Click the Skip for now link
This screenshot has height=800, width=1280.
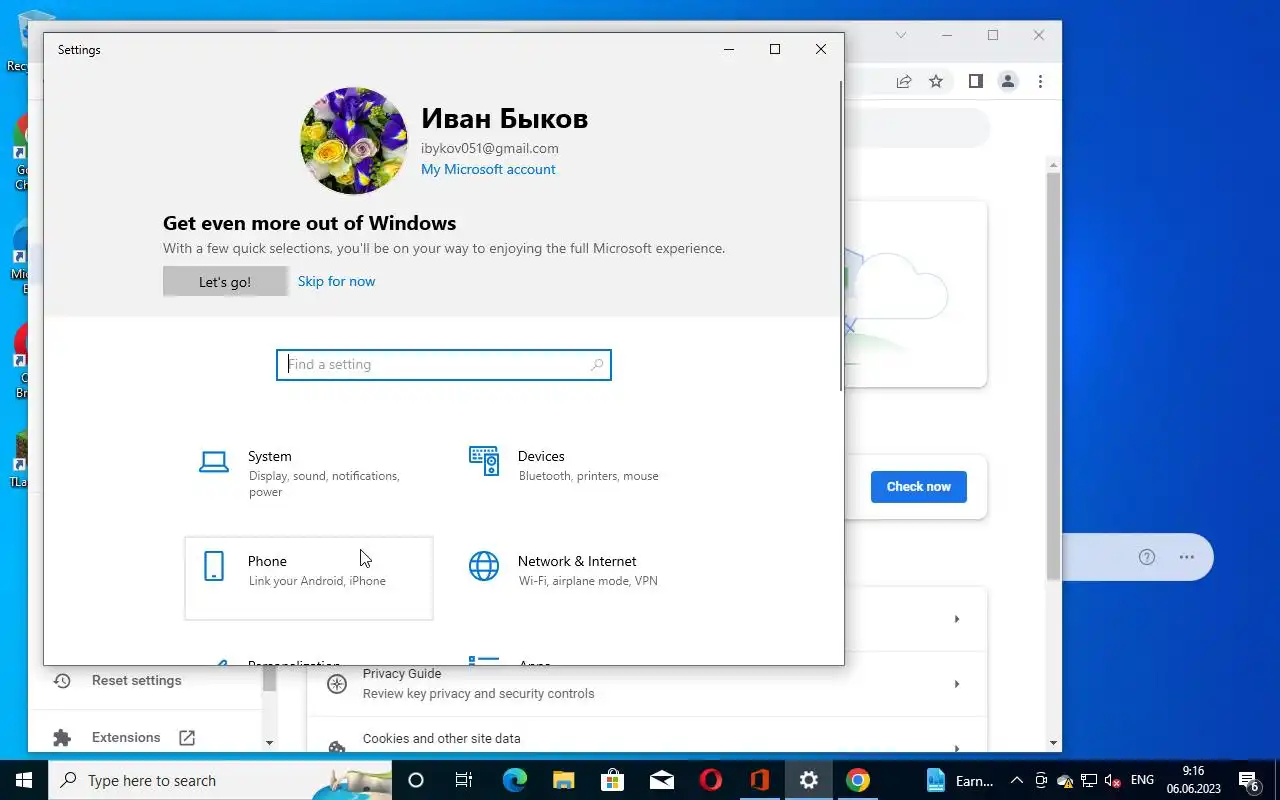tap(336, 281)
